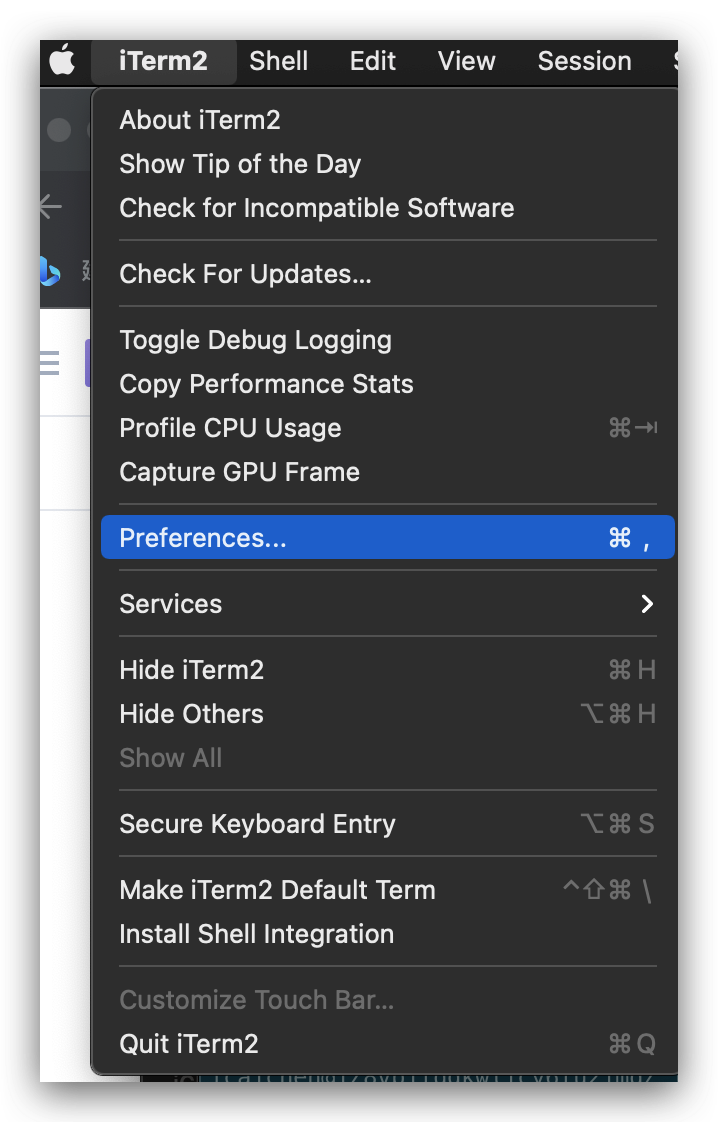
Task: Open the Session menu
Action: (584, 61)
